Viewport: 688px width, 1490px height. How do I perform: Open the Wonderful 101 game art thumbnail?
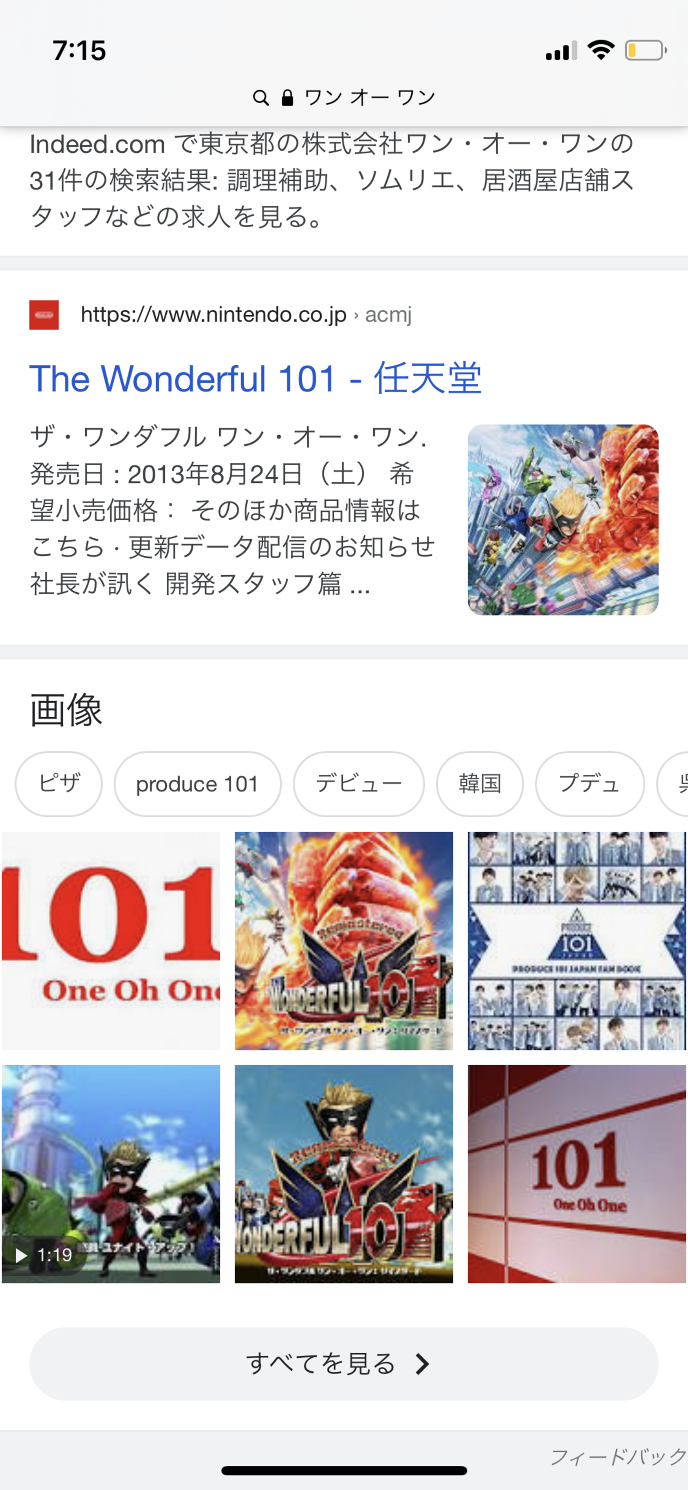(563, 519)
